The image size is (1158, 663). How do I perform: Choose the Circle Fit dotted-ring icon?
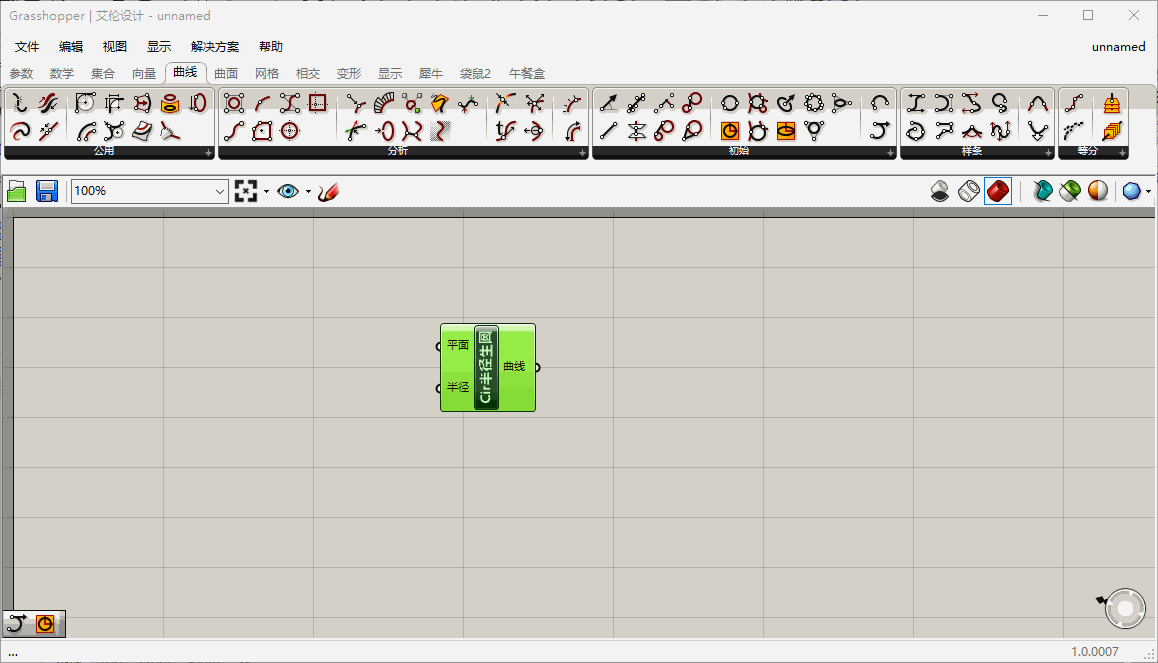pyautogui.click(x=814, y=103)
